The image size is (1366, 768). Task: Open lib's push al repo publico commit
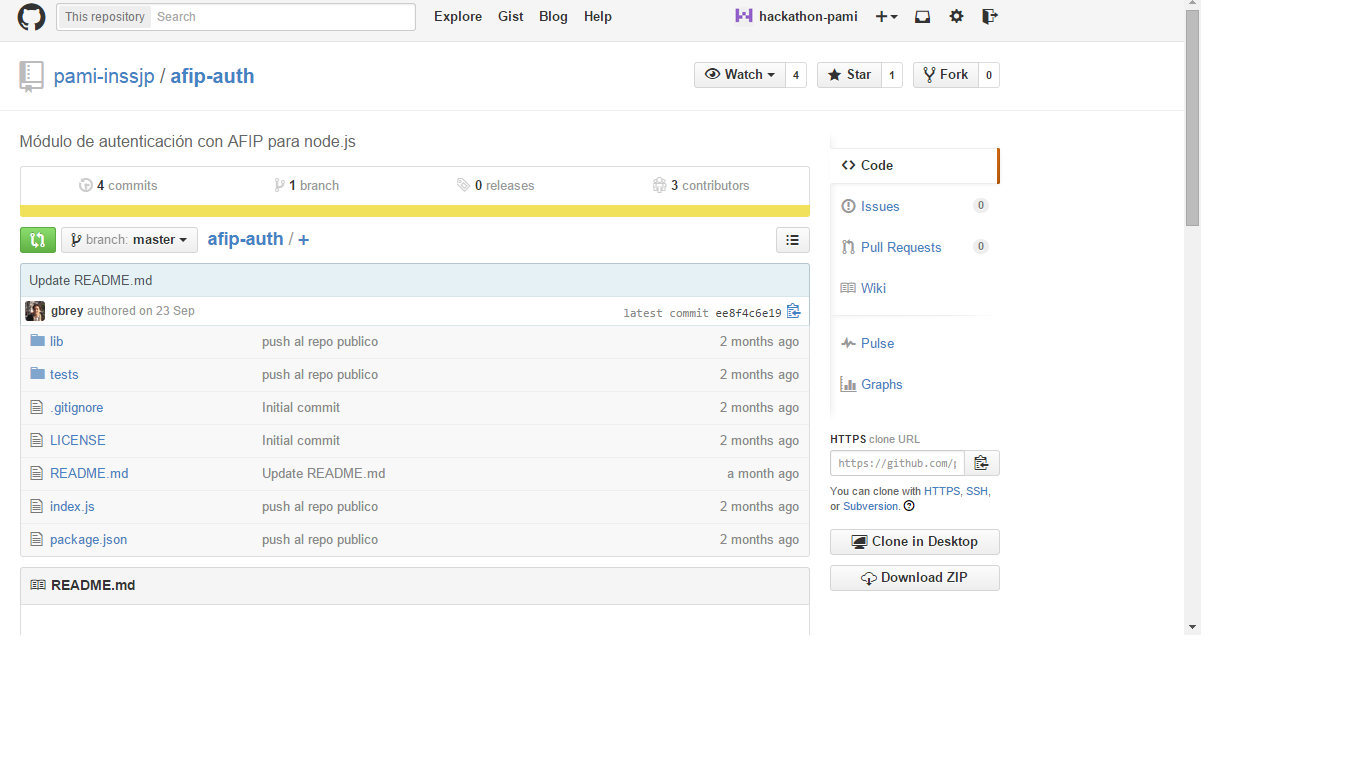click(x=320, y=342)
